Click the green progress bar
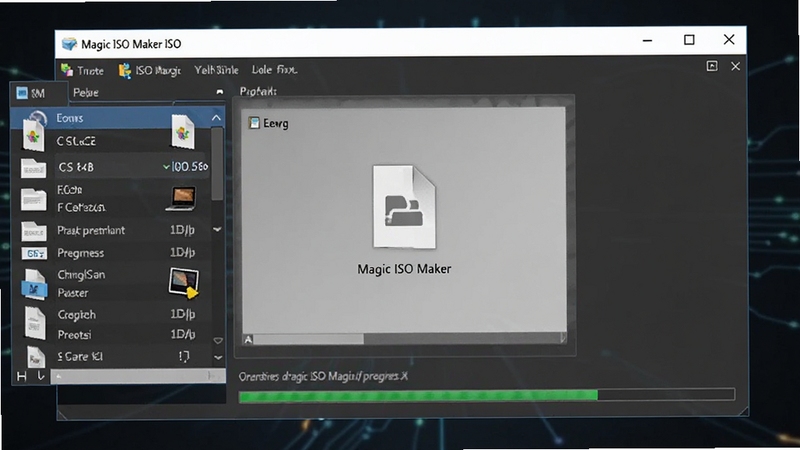This screenshot has width=800, height=450. 418,395
